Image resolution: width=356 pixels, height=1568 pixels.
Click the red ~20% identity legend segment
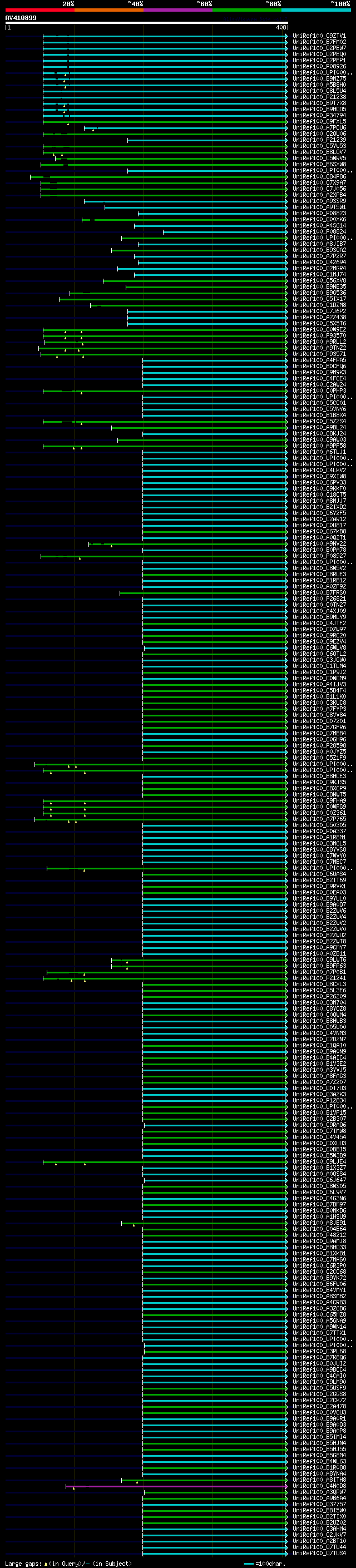point(39,10)
